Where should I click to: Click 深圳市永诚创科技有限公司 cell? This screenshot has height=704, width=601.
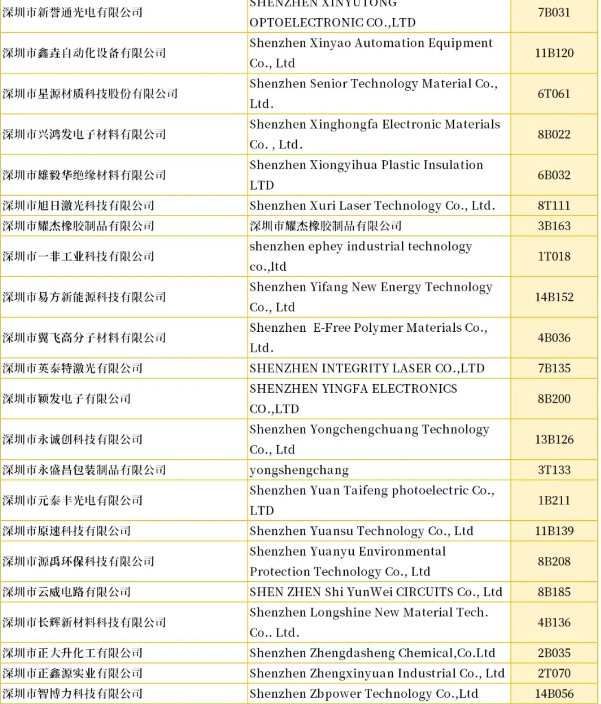tap(72, 439)
